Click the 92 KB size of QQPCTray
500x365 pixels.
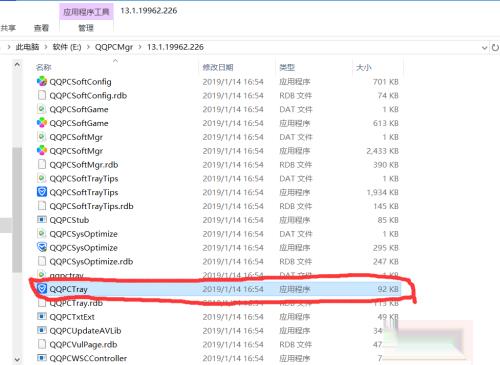pos(388,289)
